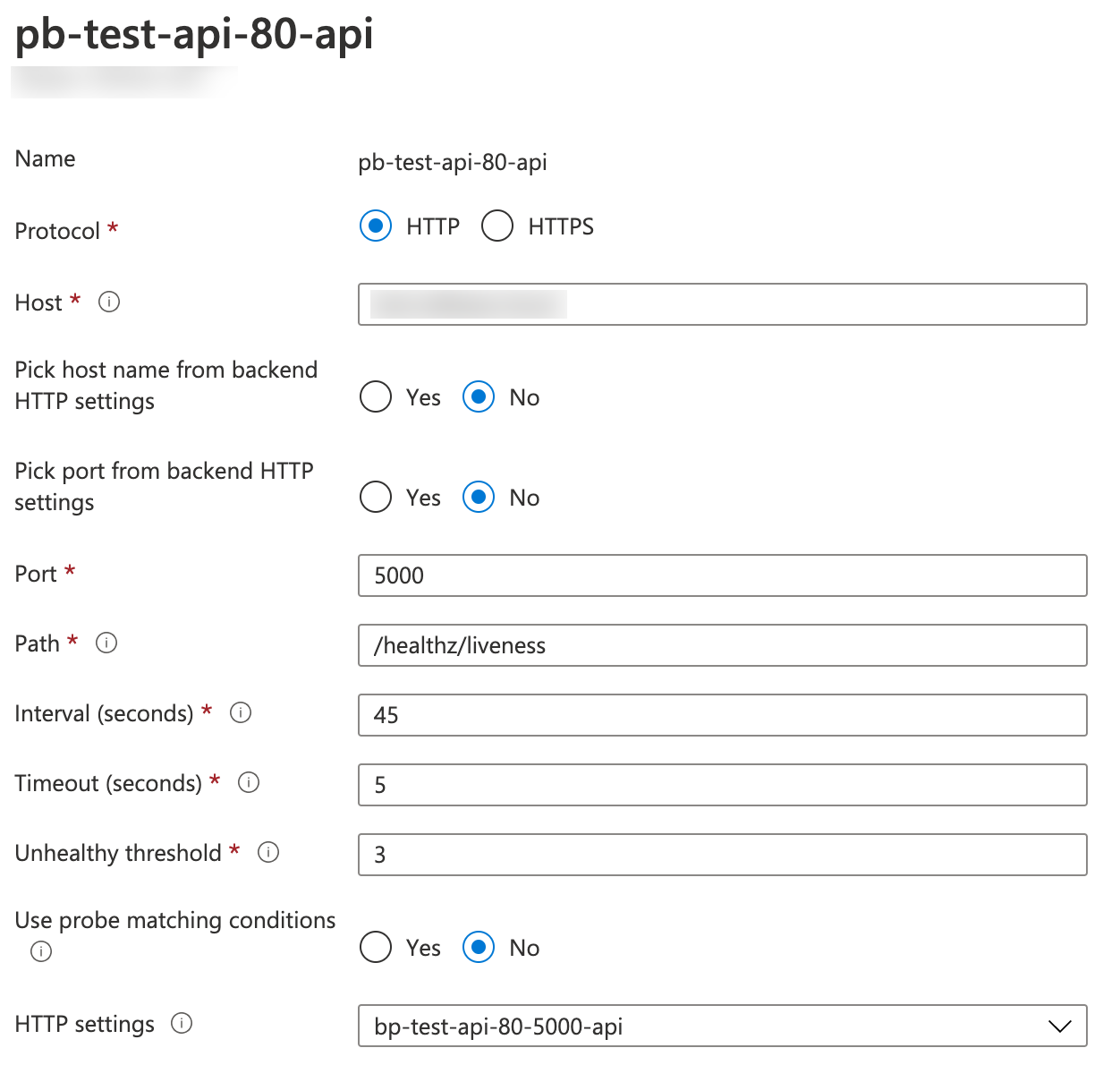Choose Yes for pick host name from backend
This screenshot has height=1065, width=1120.
(376, 396)
